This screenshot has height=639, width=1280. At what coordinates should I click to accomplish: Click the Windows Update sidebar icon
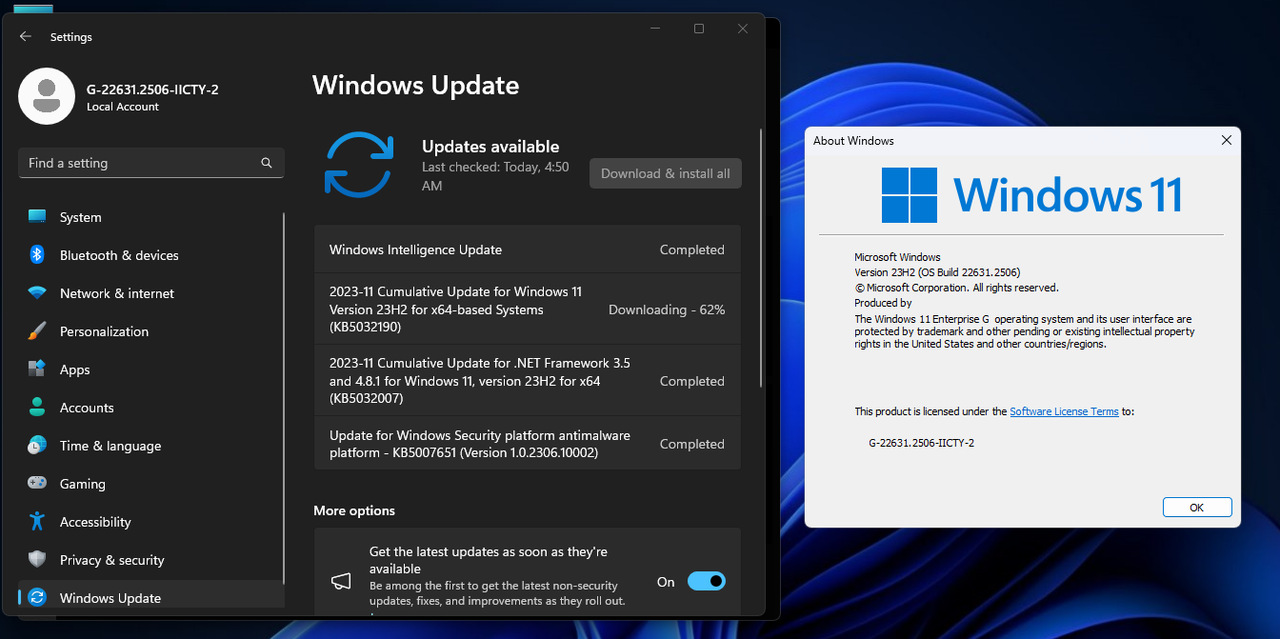click(x=37, y=597)
